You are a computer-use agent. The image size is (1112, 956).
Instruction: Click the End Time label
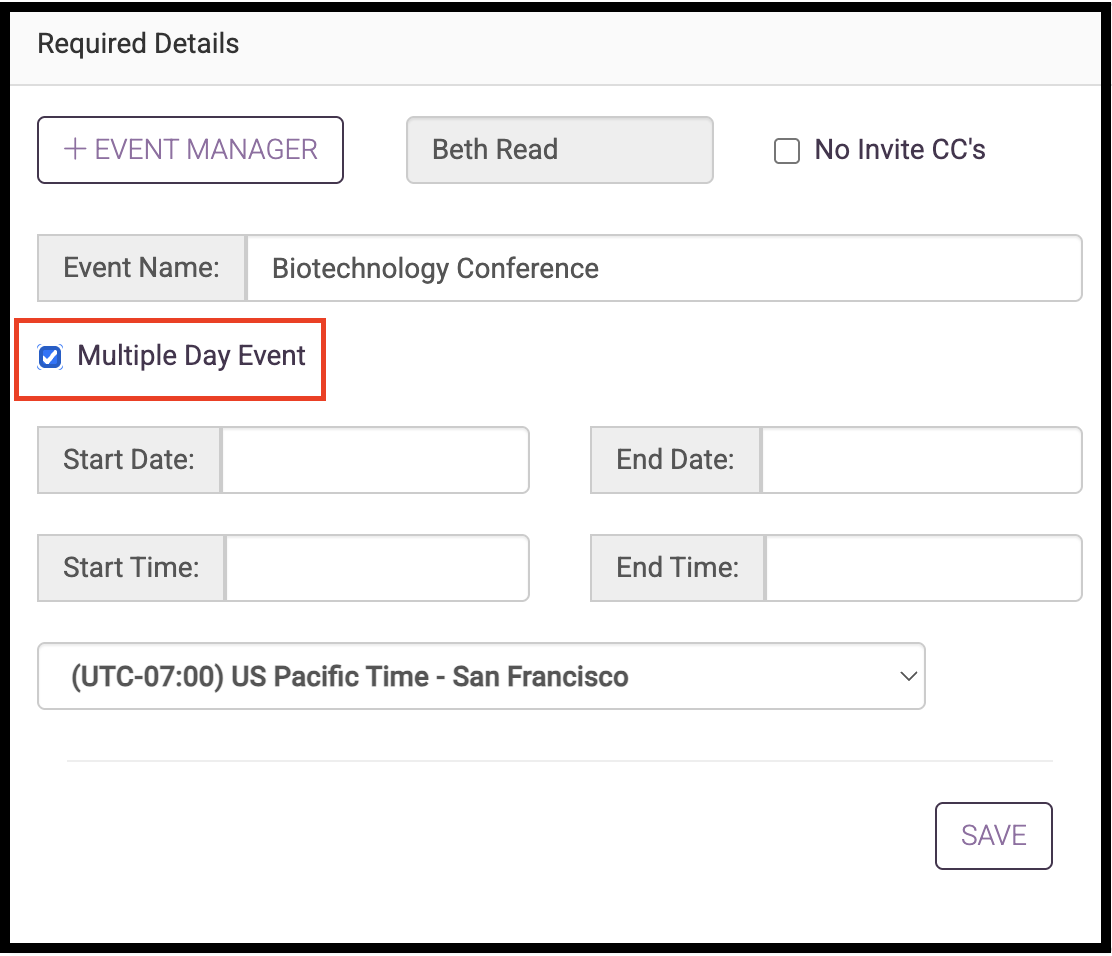[x=677, y=568]
